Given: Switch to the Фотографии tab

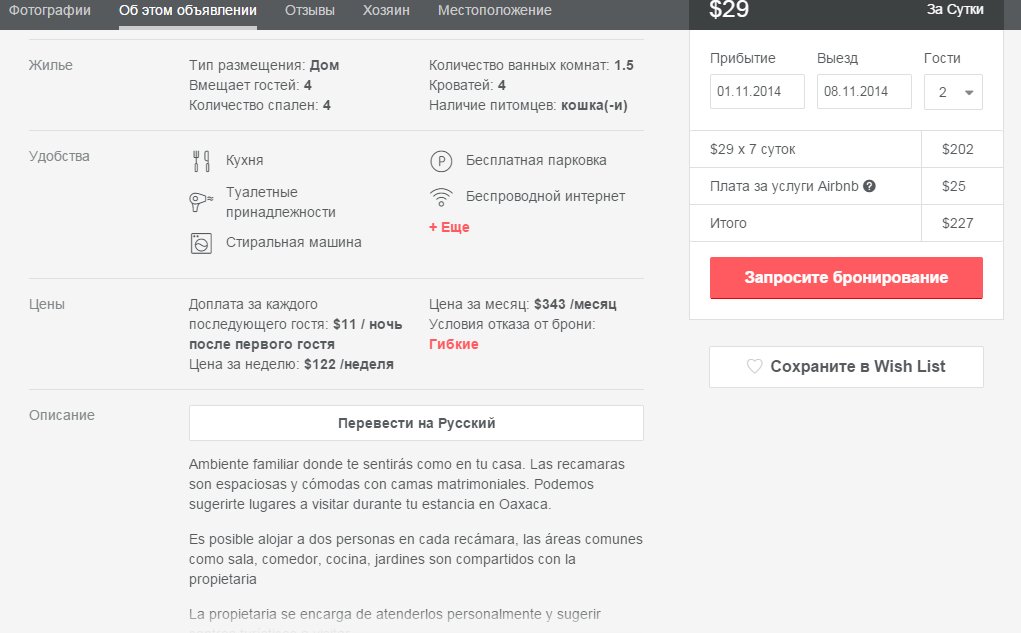Looking at the screenshot, I should click(x=50, y=11).
